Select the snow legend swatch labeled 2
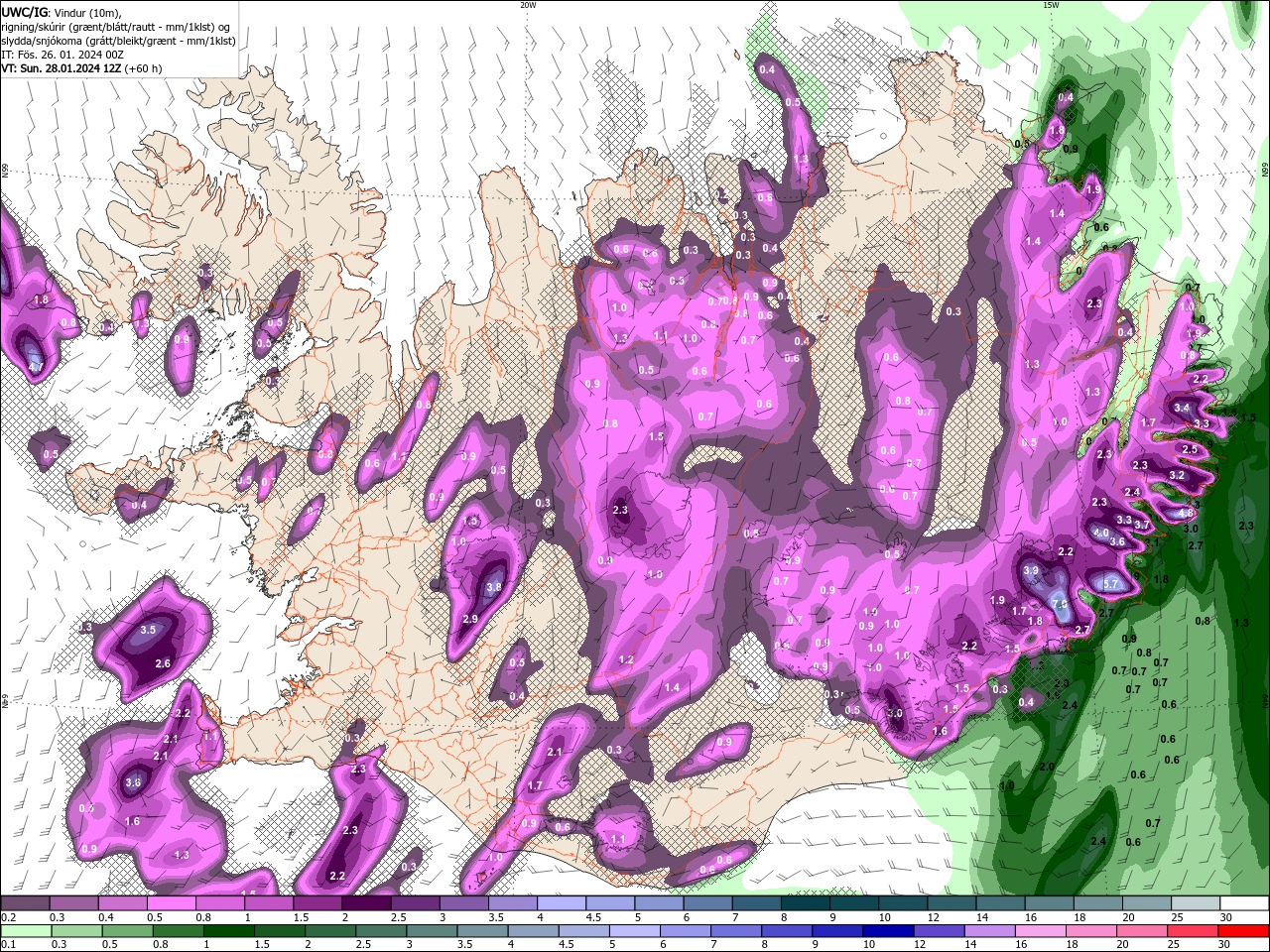 (x=365, y=903)
